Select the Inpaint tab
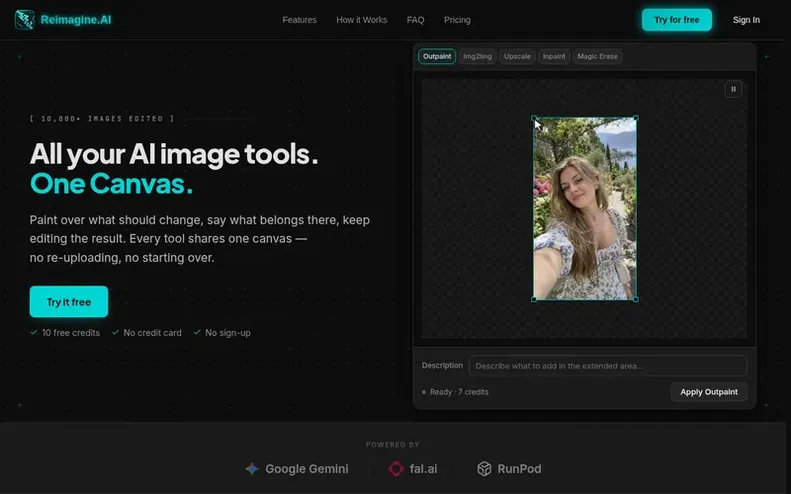The width and height of the screenshot is (791, 494). pos(554,57)
